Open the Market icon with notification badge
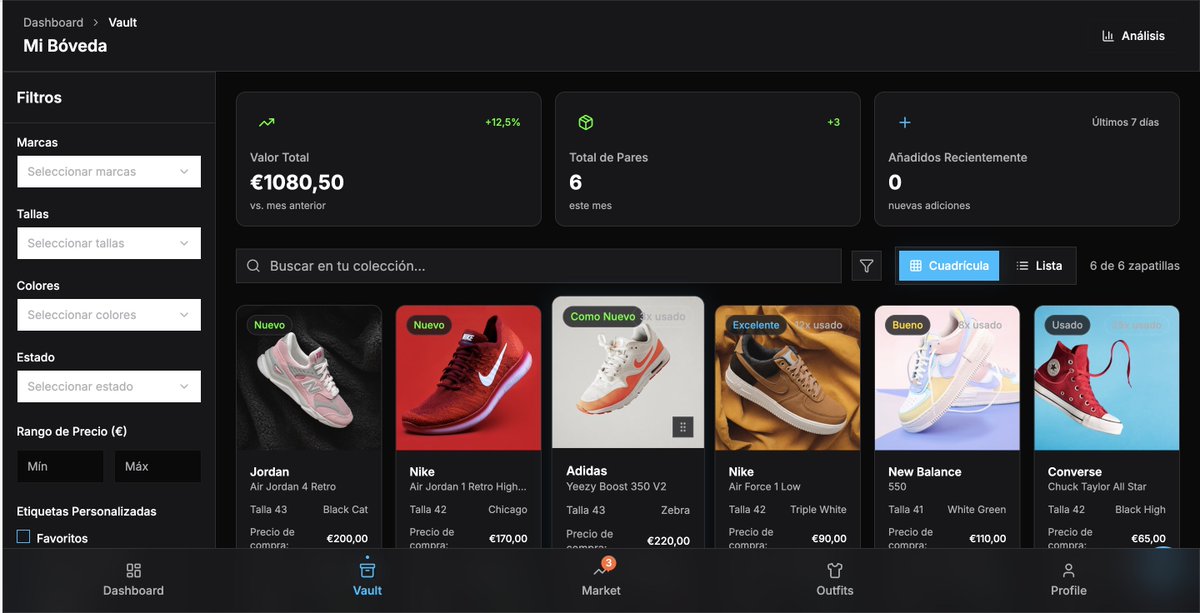The width and height of the screenshot is (1200, 613). coord(601,570)
